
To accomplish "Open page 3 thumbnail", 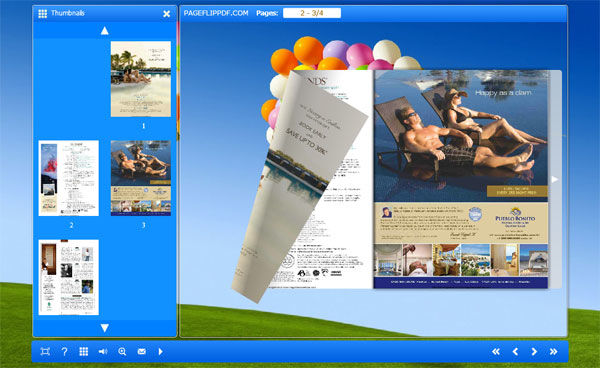I will 141,178.
